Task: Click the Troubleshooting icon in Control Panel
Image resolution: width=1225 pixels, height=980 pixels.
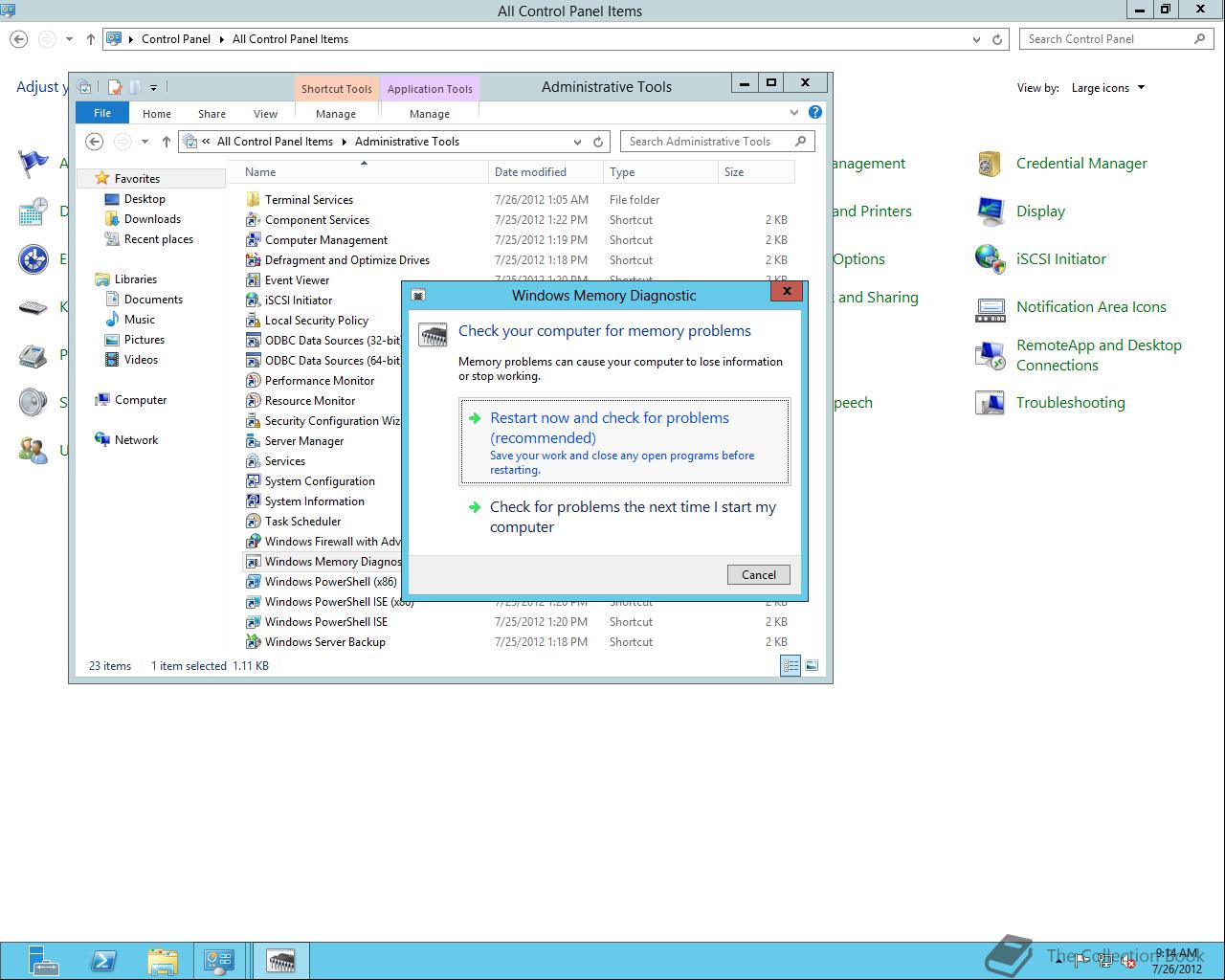Action: point(990,403)
